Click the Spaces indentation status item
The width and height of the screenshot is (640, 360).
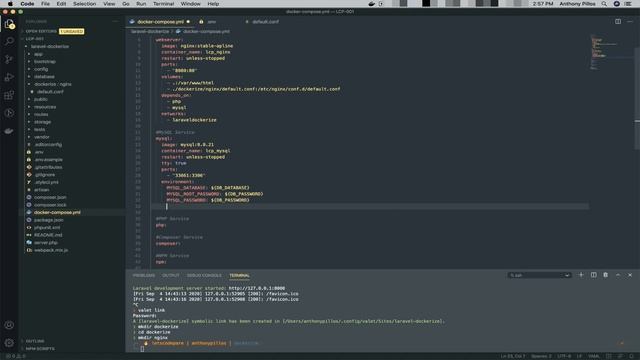pos(542,356)
